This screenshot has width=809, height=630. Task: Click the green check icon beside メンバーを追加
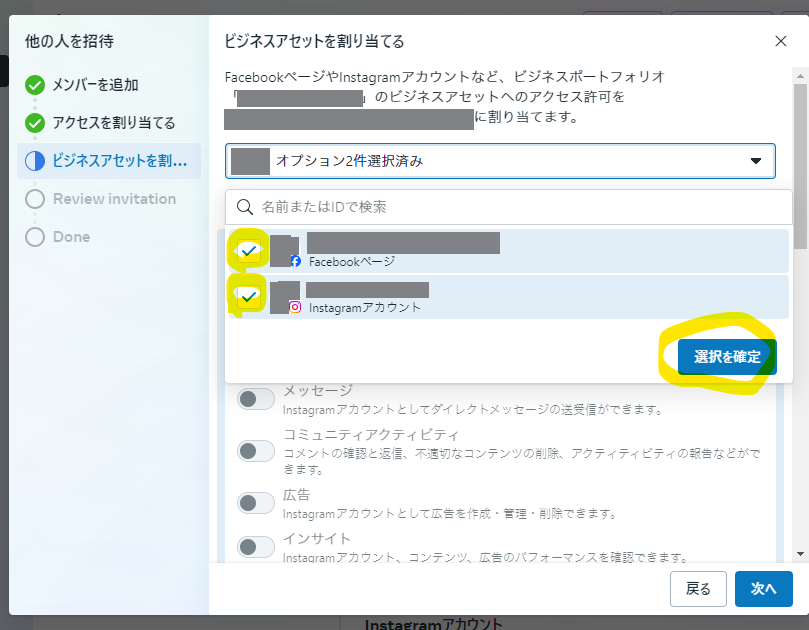coord(35,85)
